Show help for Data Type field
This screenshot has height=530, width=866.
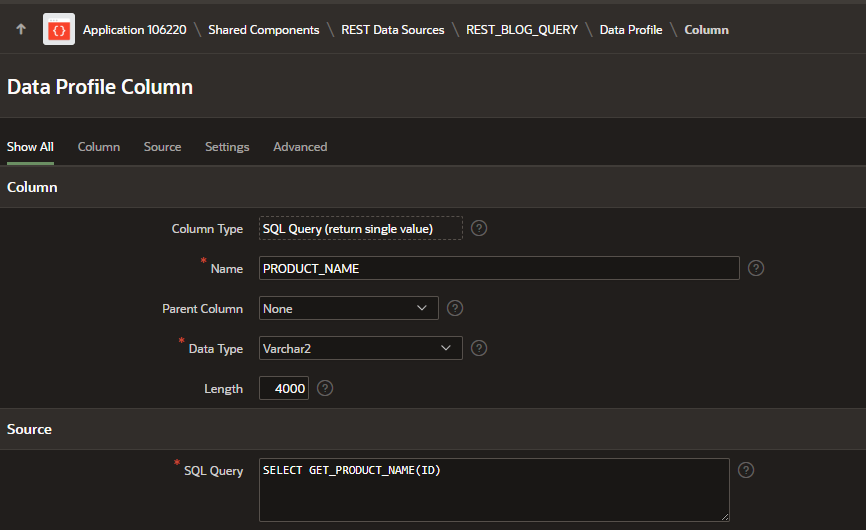tap(479, 348)
